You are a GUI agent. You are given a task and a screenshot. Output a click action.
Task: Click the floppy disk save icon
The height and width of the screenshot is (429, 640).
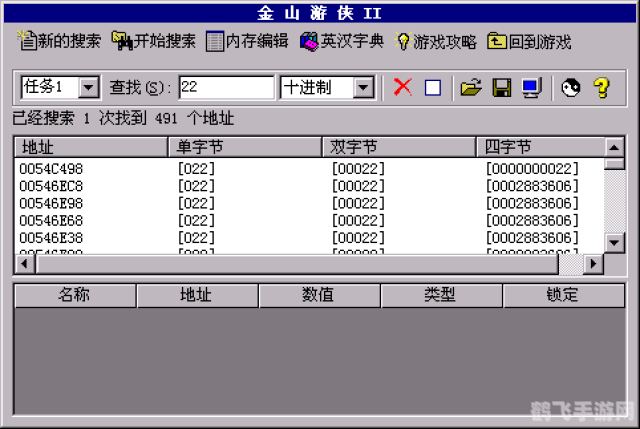pyautogui.click(x=502, y=87)
